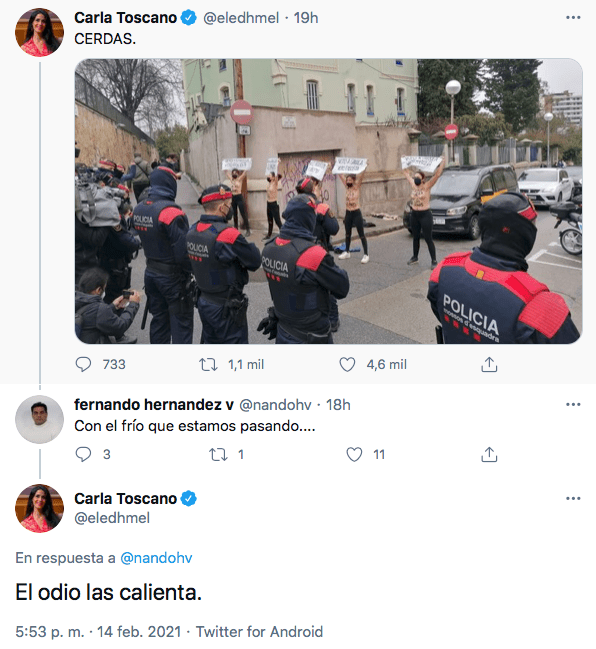Open the @nandohv mention link

[x=156, y=558]
